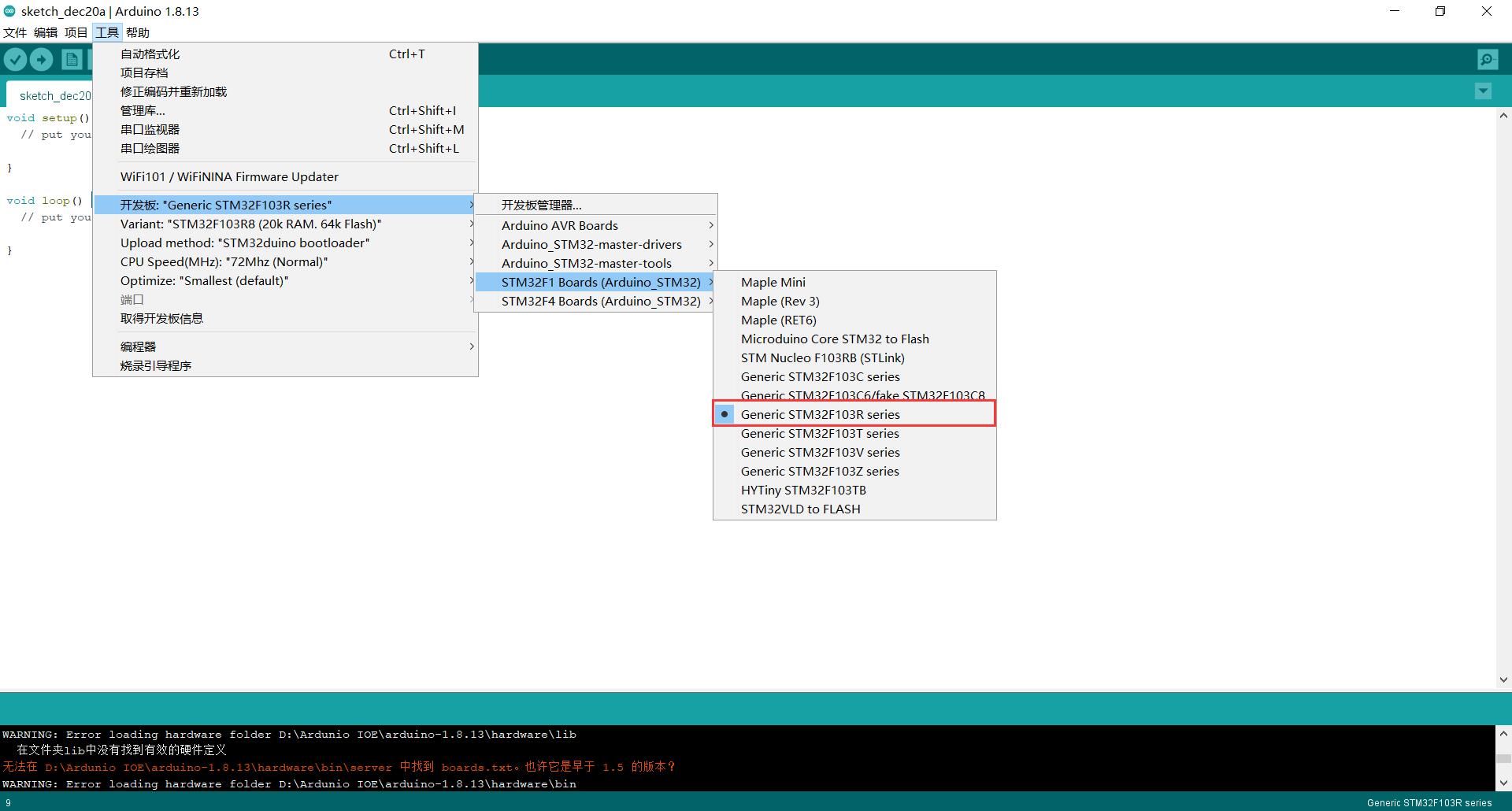Select Generic STM32F103T series board

pyautogui.click(x=854, y=433)
